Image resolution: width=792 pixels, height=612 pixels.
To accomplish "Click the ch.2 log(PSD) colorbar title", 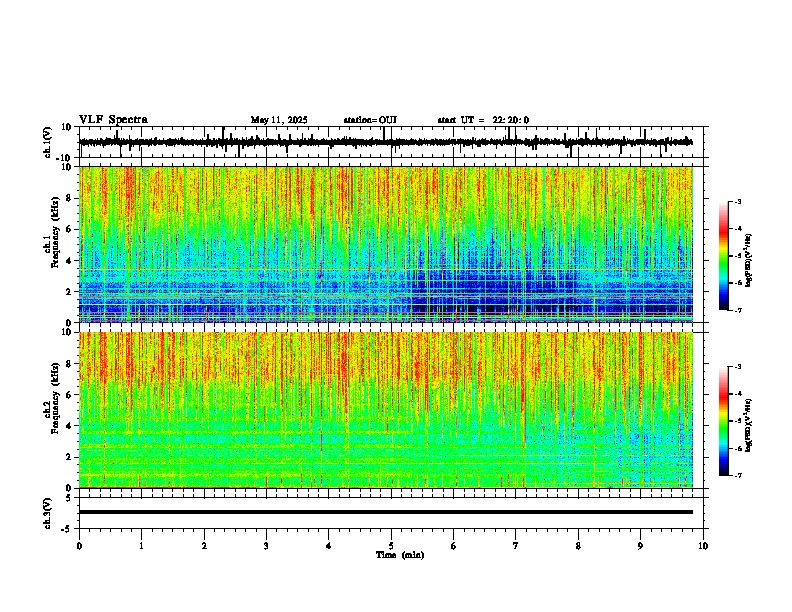I will 749,426.
